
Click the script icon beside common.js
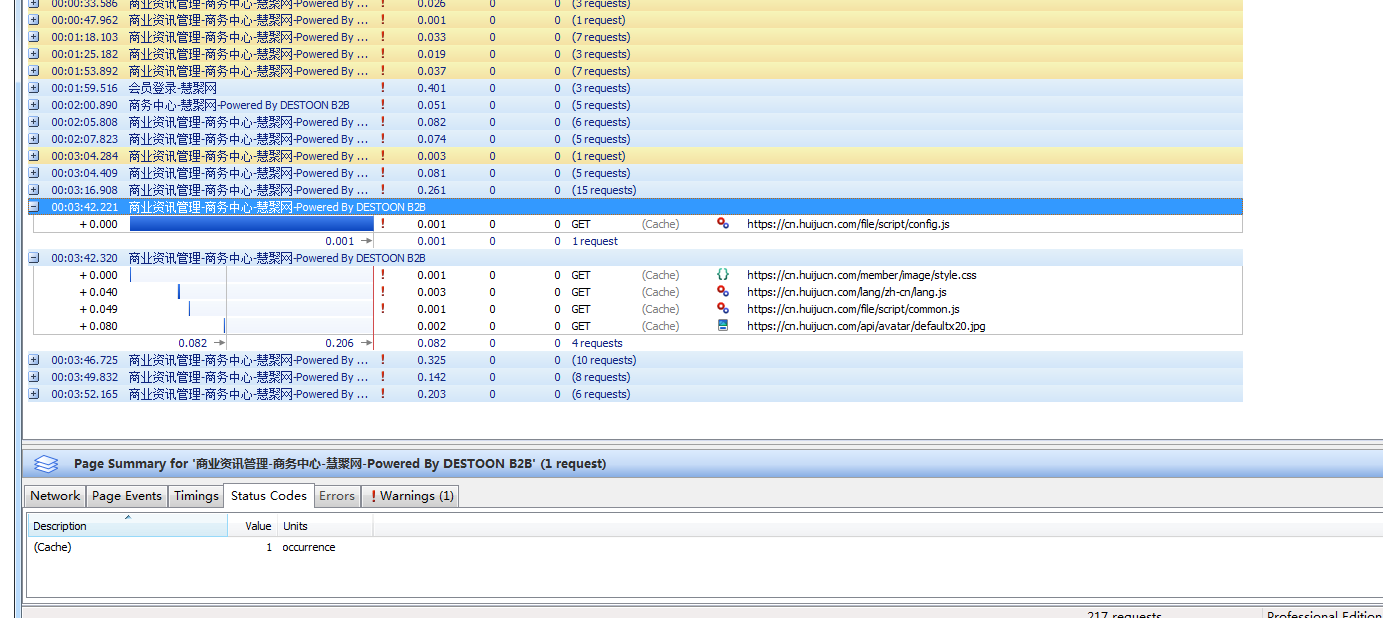(723, 309)
